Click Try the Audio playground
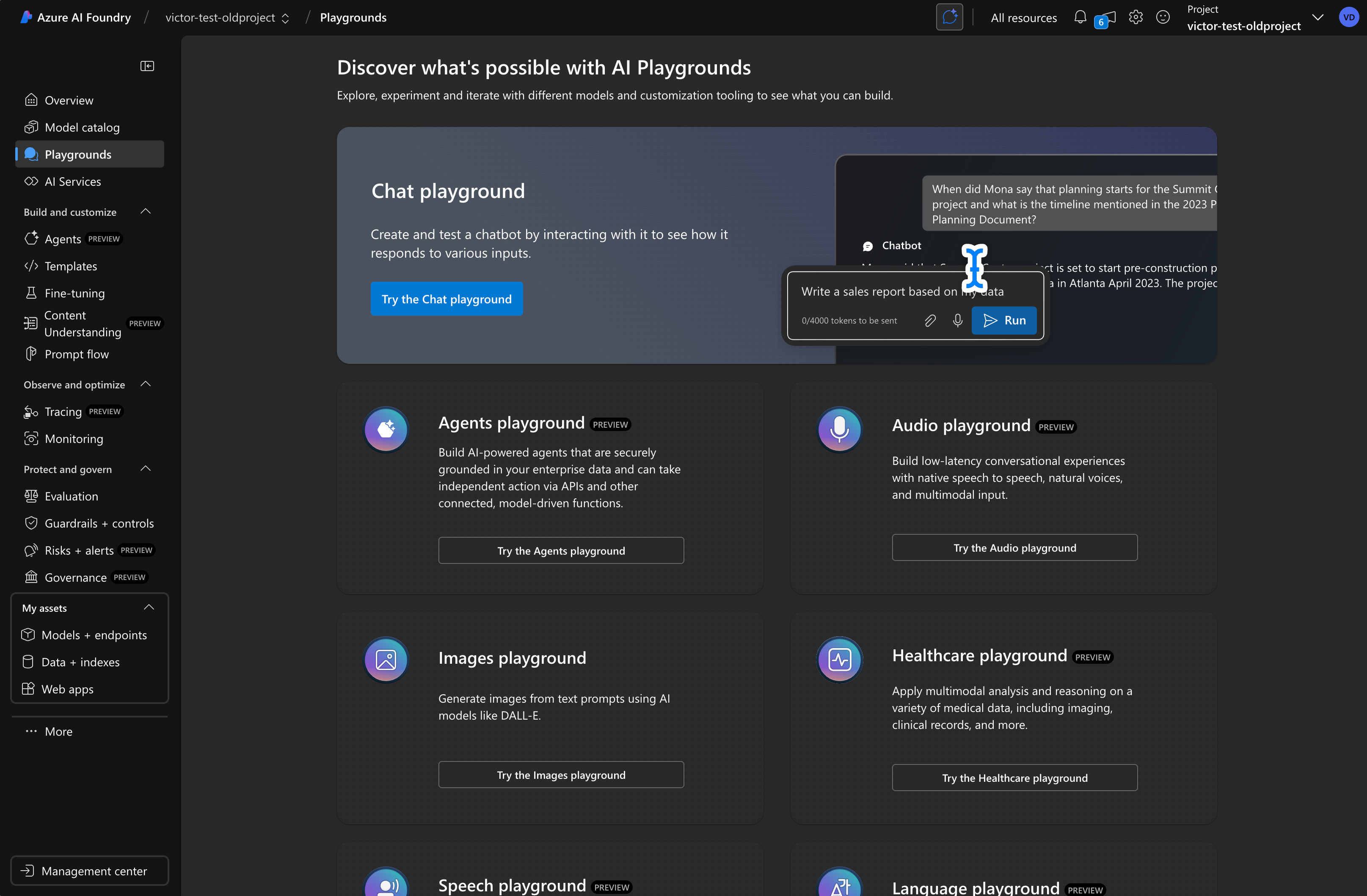Image resolution: width=1367 pixels, height=896 pixels. click(x=1014, y=547)
